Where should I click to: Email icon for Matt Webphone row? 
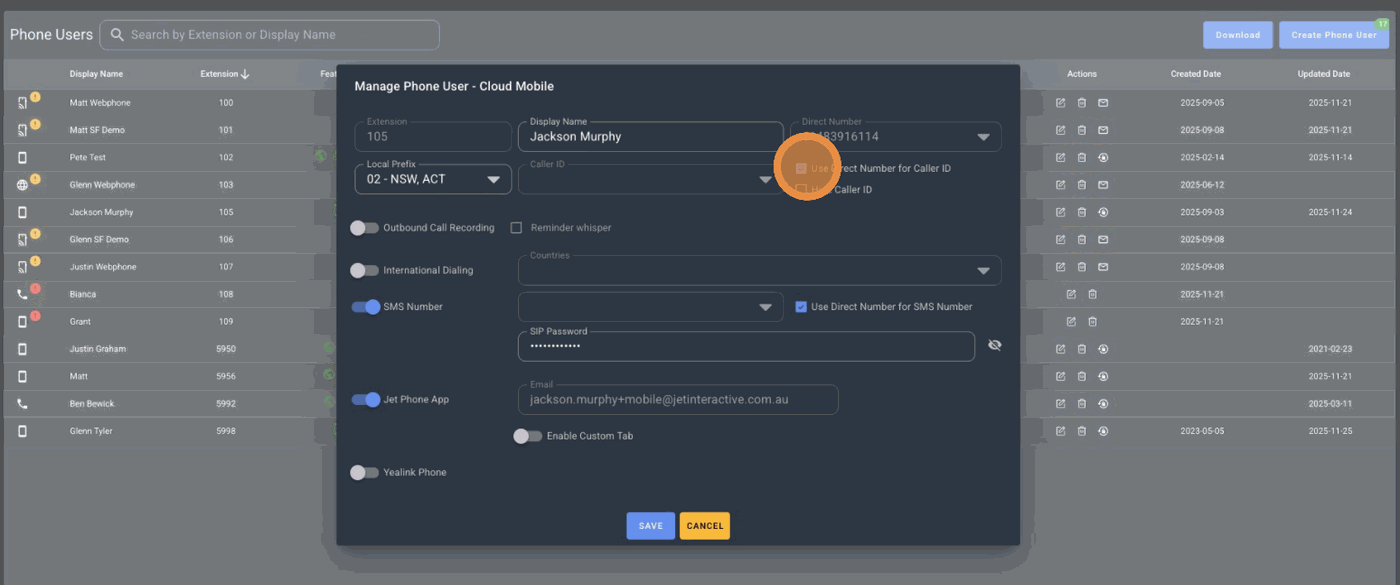1103,102
